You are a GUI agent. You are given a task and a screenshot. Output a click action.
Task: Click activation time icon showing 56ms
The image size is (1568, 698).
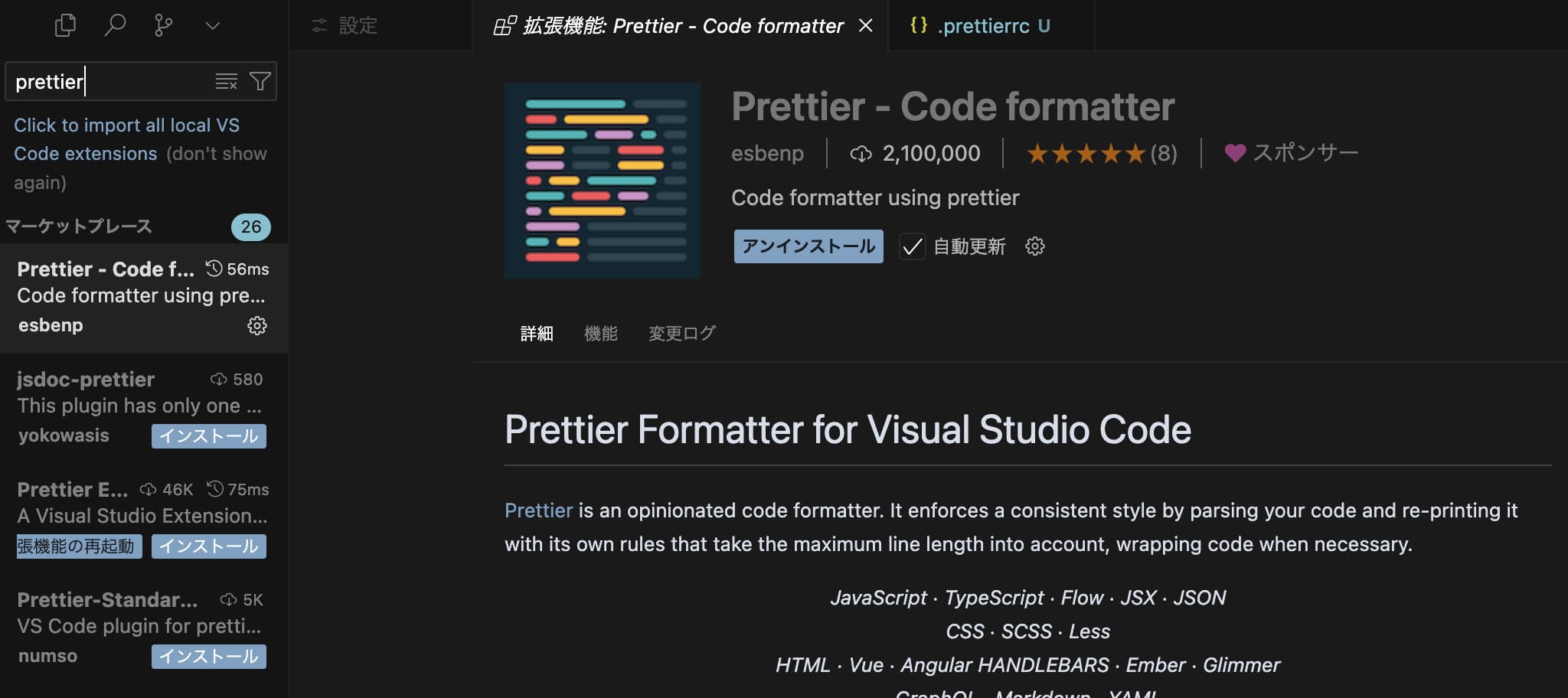(214, 269)
